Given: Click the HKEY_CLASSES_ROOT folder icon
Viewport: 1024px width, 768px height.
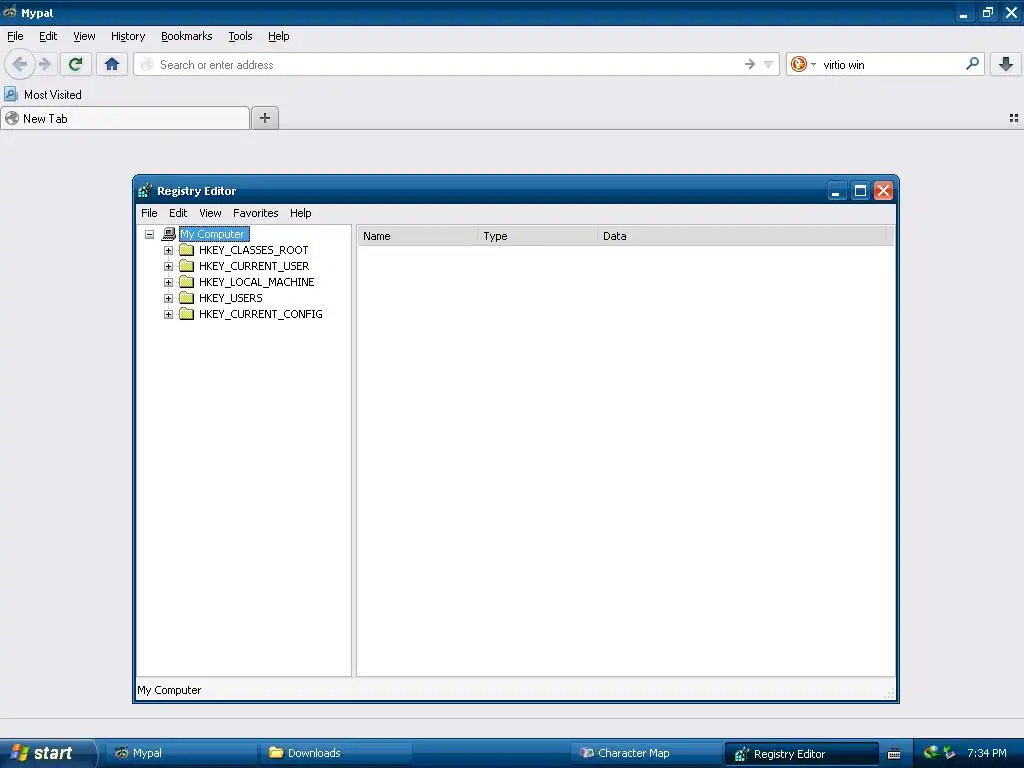Looking at the screenshot, I should point(187,249).
